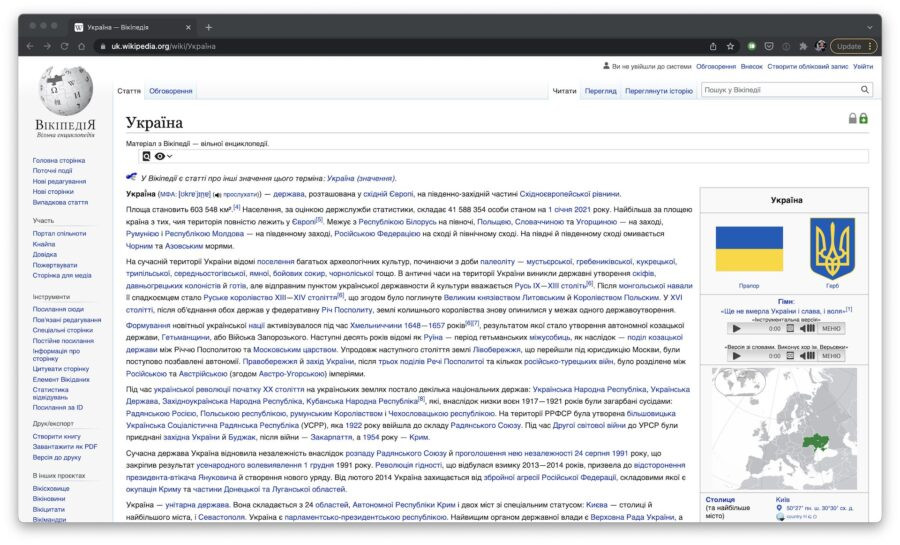Image resolution: width=900 pixels, height=545 pixels.
Task: Open the puzzle-piece extensions menu
Action: click(x=803, y=46)
